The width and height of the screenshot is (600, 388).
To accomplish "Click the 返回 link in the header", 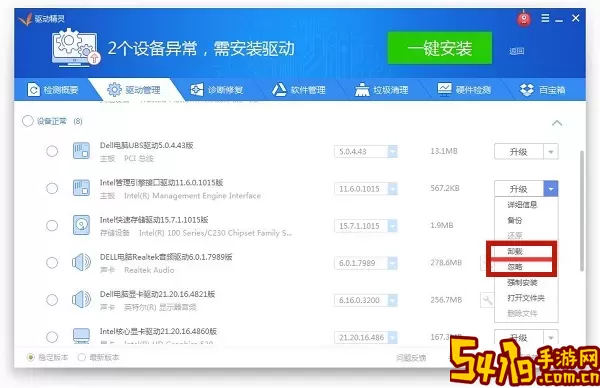I will [516, 51].
